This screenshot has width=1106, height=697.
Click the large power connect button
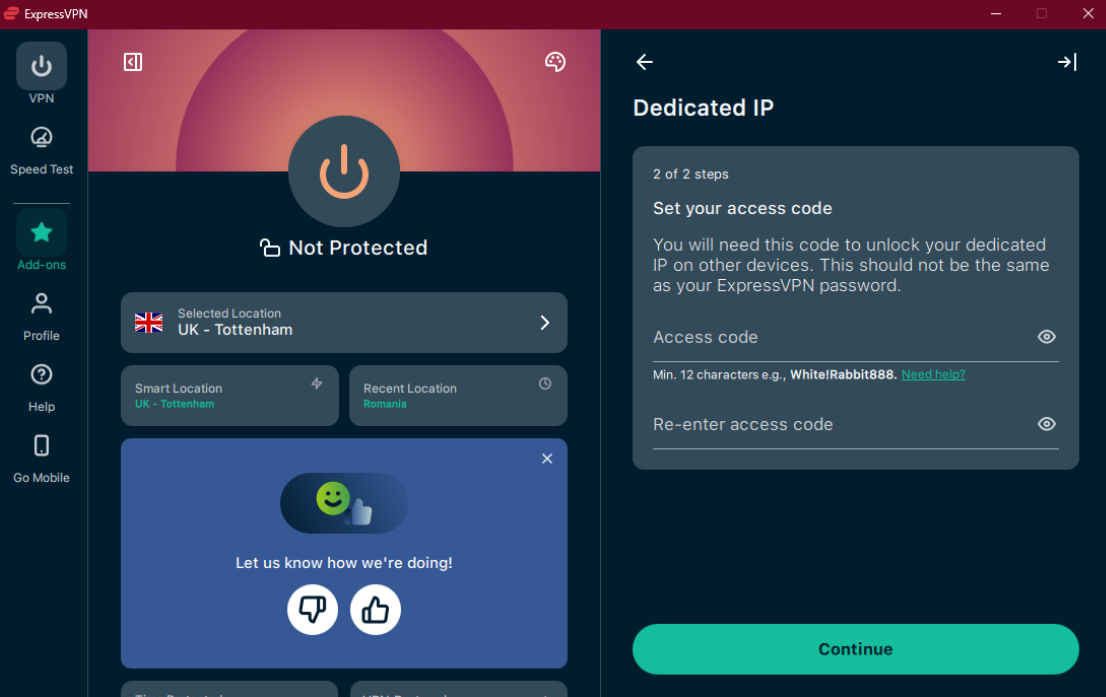click(343, 171)
